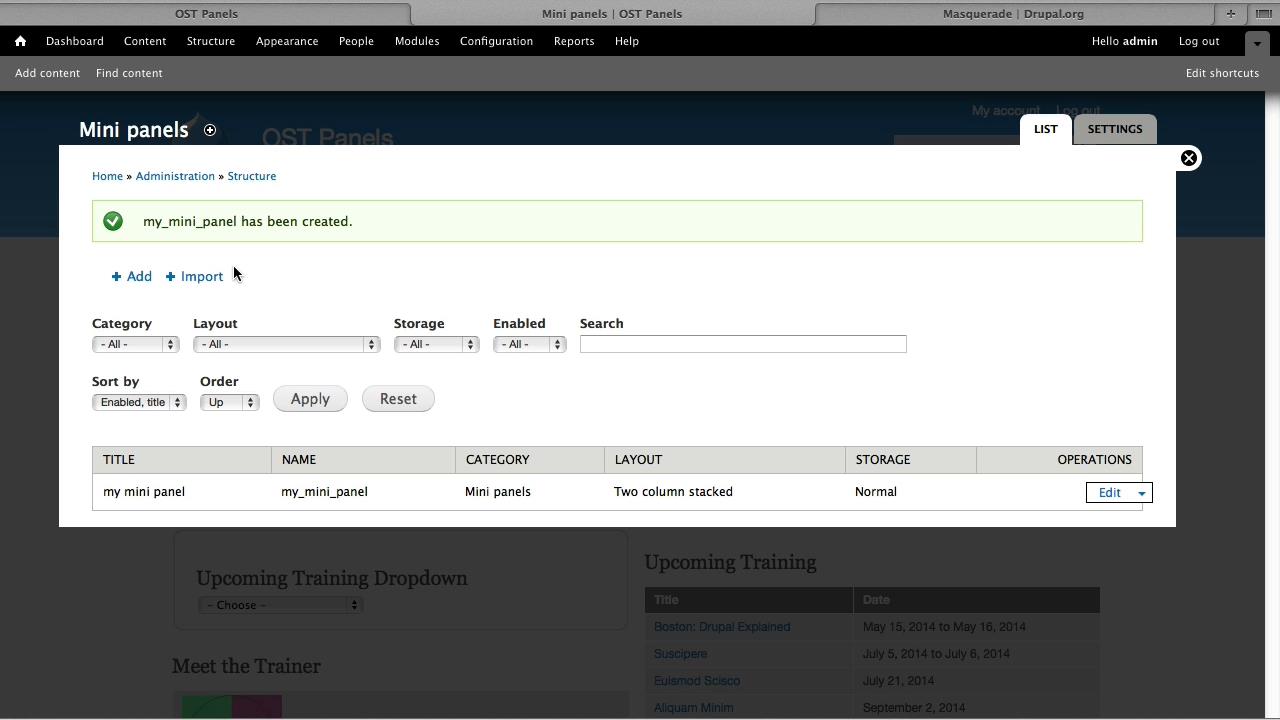Screen dimensions: 1280x720
Task: Switch to the SETTINGS tab
Action: [1115, 129]
